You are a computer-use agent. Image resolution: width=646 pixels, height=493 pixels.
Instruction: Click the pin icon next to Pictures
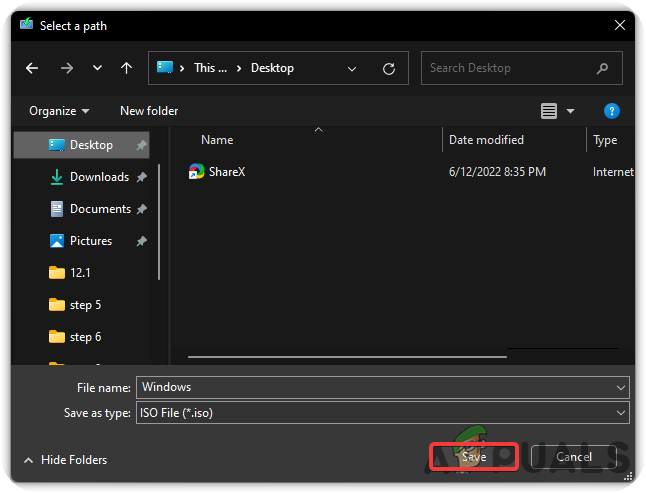(141, 241)
